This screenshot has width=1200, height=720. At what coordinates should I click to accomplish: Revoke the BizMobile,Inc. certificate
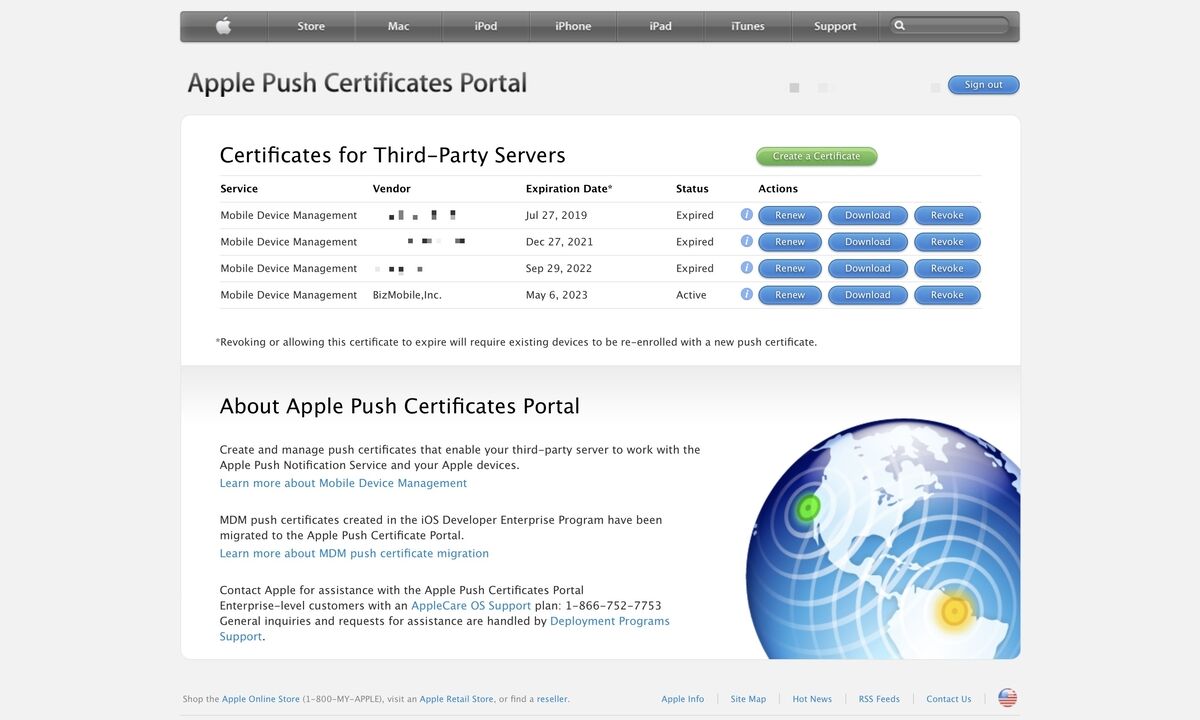coord(947,295)
